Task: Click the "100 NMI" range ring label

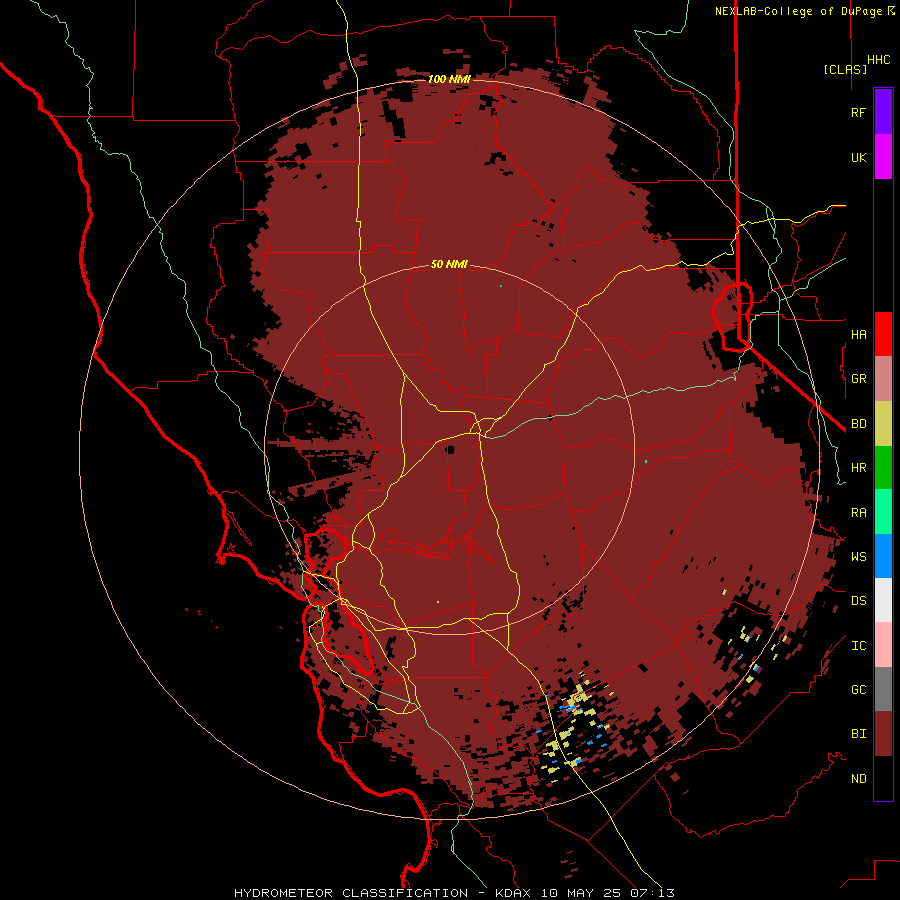Action: pyautogui.click(x=449, y=79)
